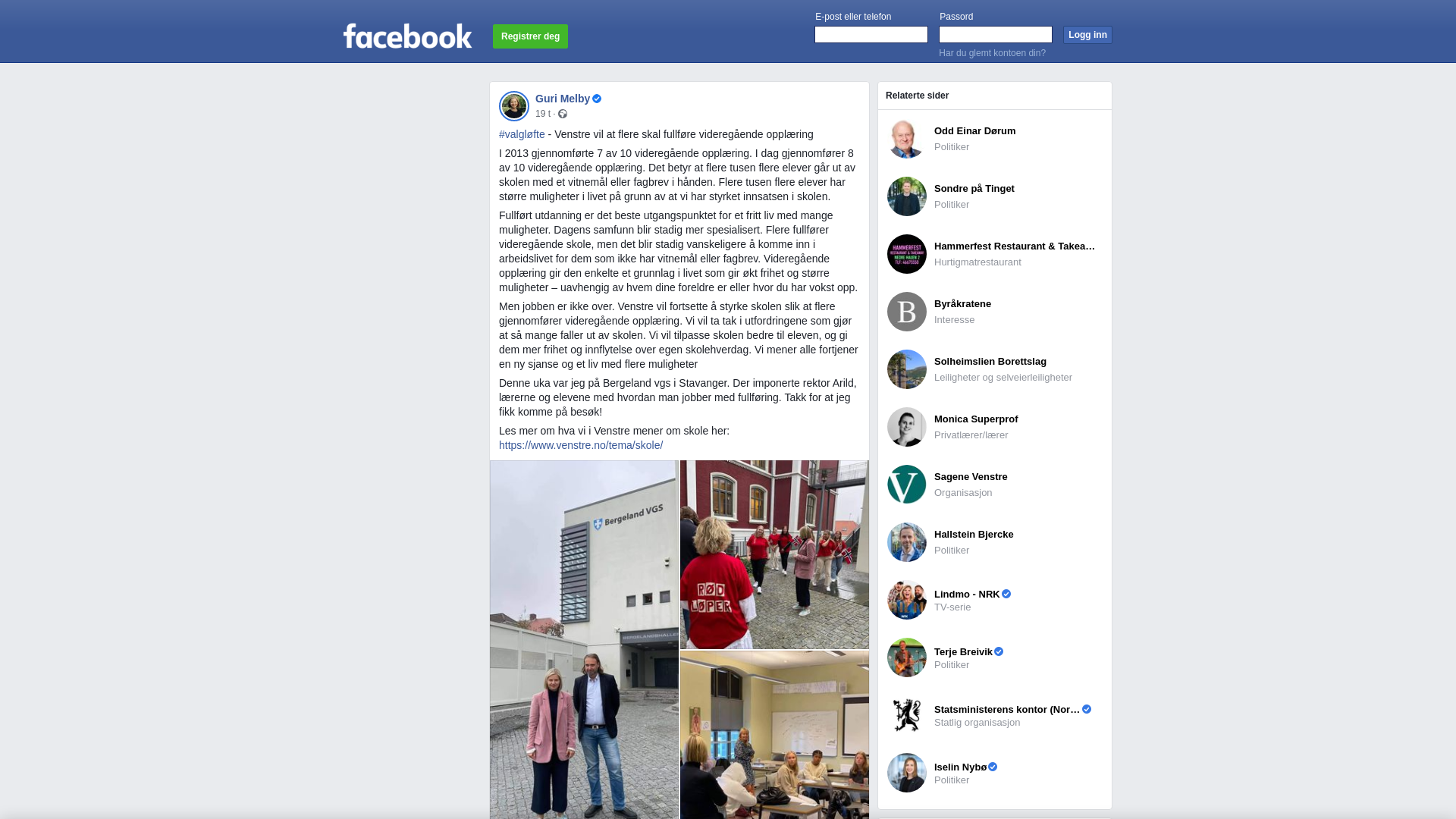Open Hammerfest Restaurant & Takeaway logo
Image resolution: width=1456 pixels, height=819 pixels.
pos(907,254)
